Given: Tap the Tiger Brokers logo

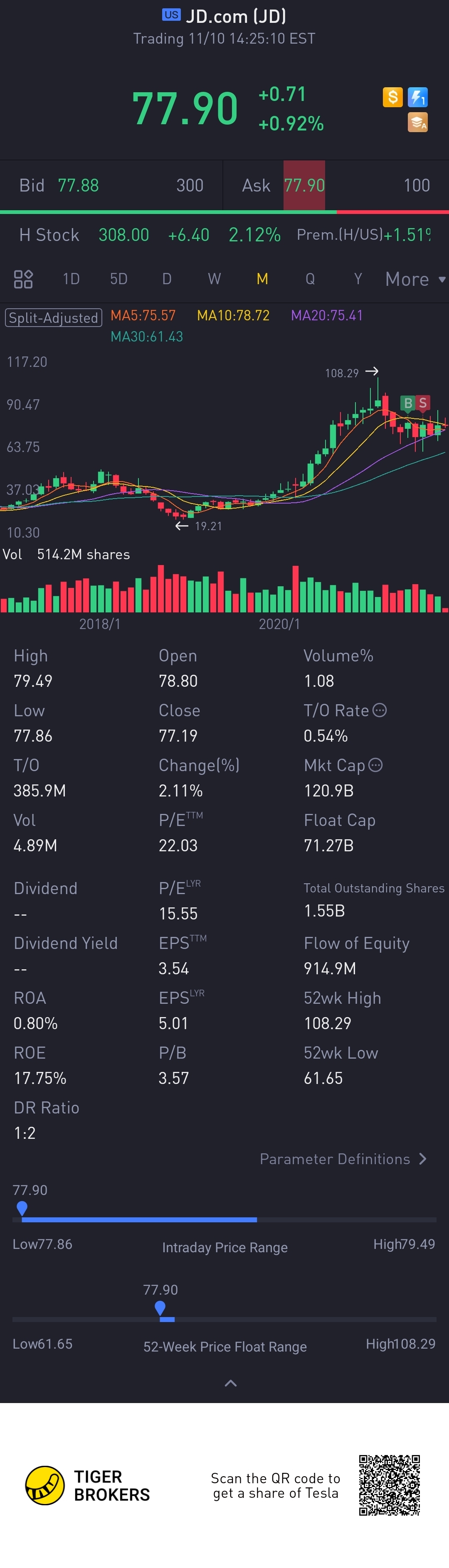Looking at the screenshot, I should click(x=87, y=1485).
